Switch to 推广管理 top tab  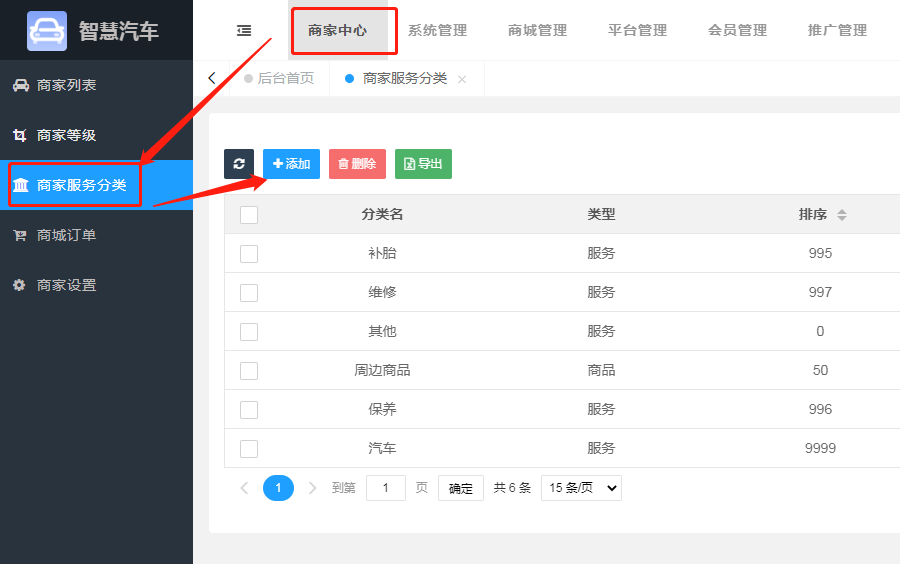[x=837, y=30]
